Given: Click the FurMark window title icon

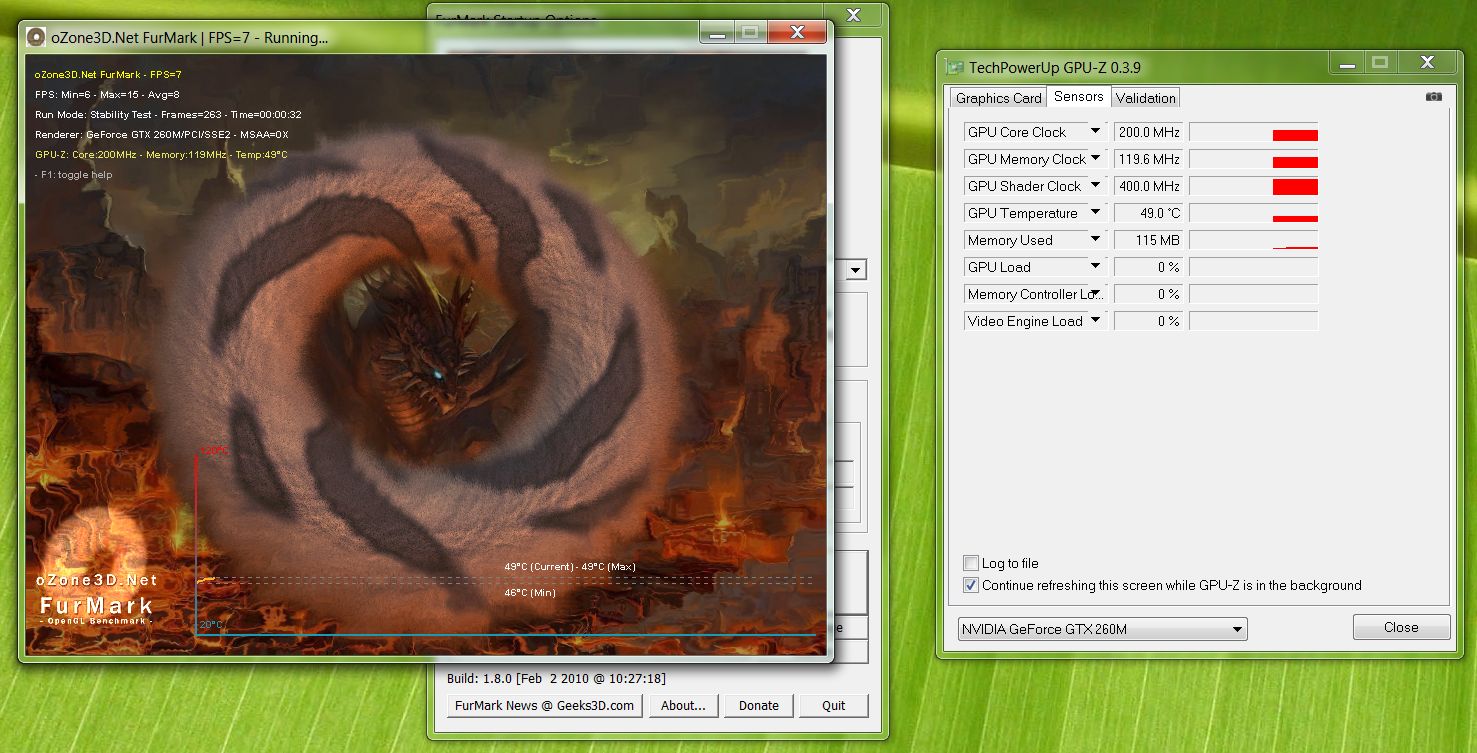Looking at the screenshot, I should point(36,37).
